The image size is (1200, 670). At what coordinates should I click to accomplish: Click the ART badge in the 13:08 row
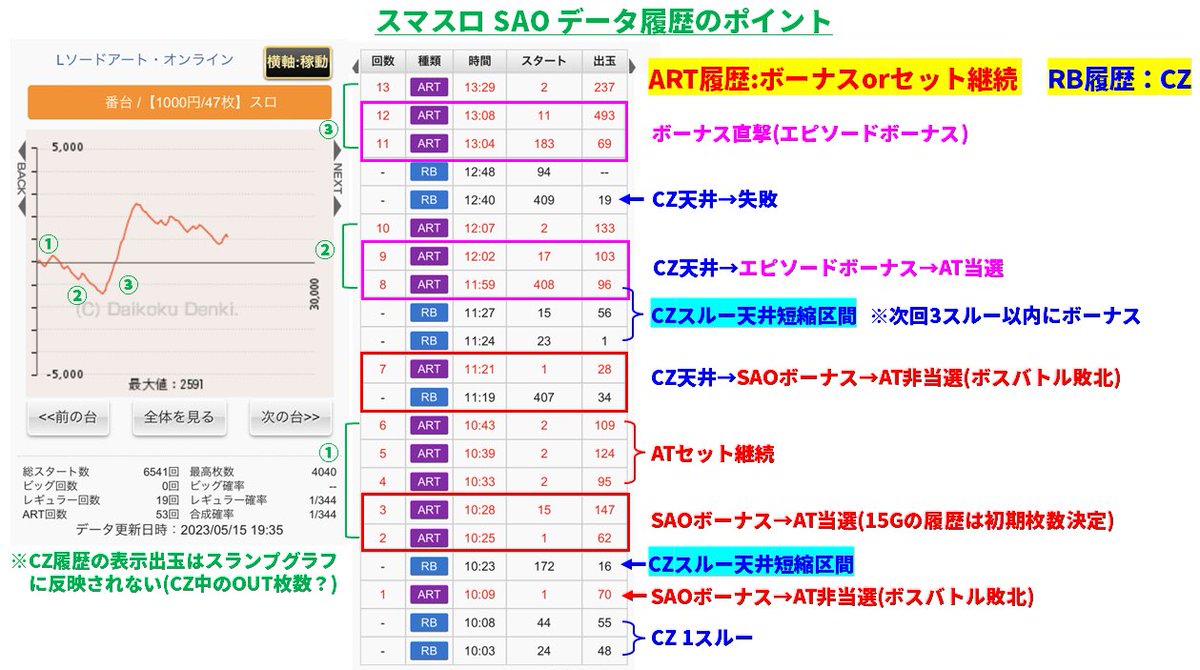pos(430,115)
